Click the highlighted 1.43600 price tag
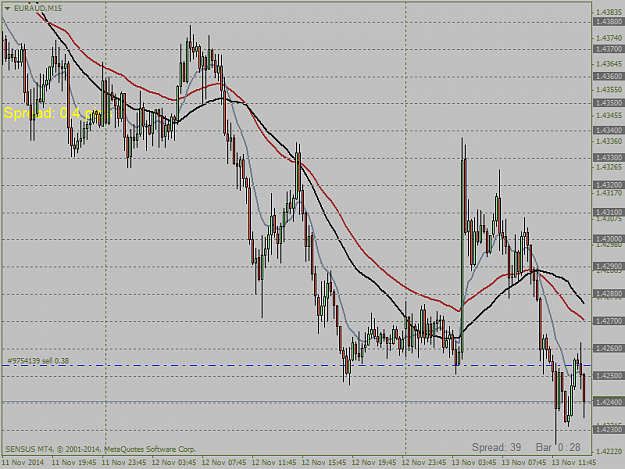Viewport: 625px width, 469px height. coord(608,76)
